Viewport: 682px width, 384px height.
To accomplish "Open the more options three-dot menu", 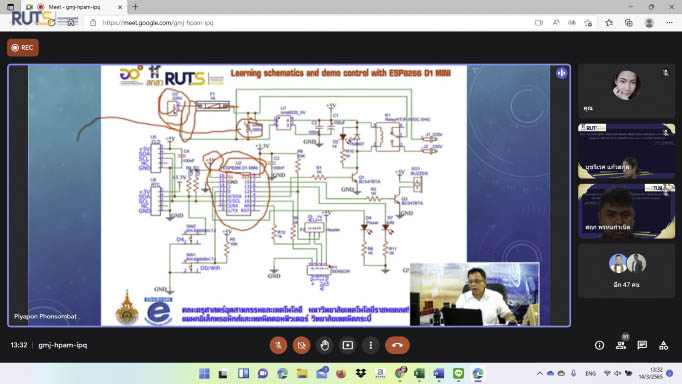I will [x=371, y=345].
